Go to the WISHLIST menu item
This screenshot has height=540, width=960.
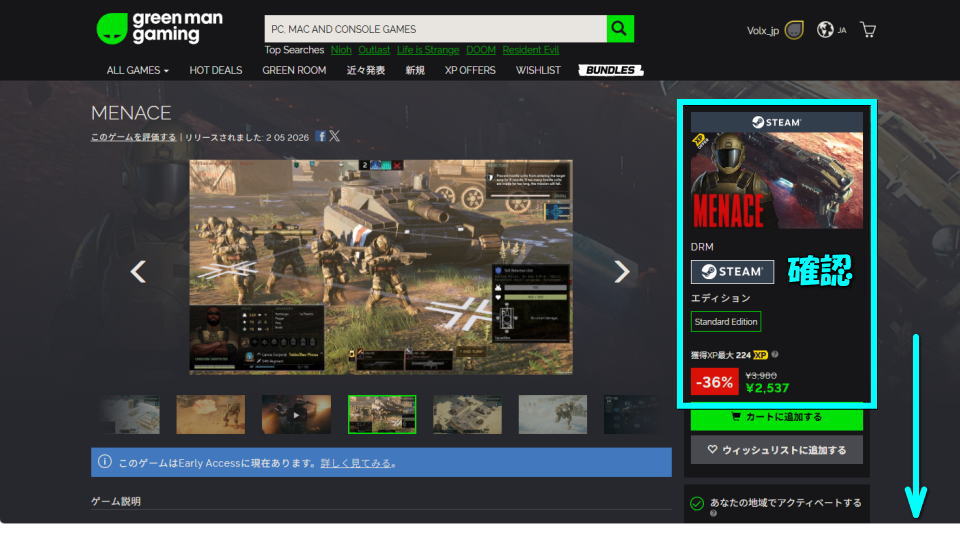538,71
